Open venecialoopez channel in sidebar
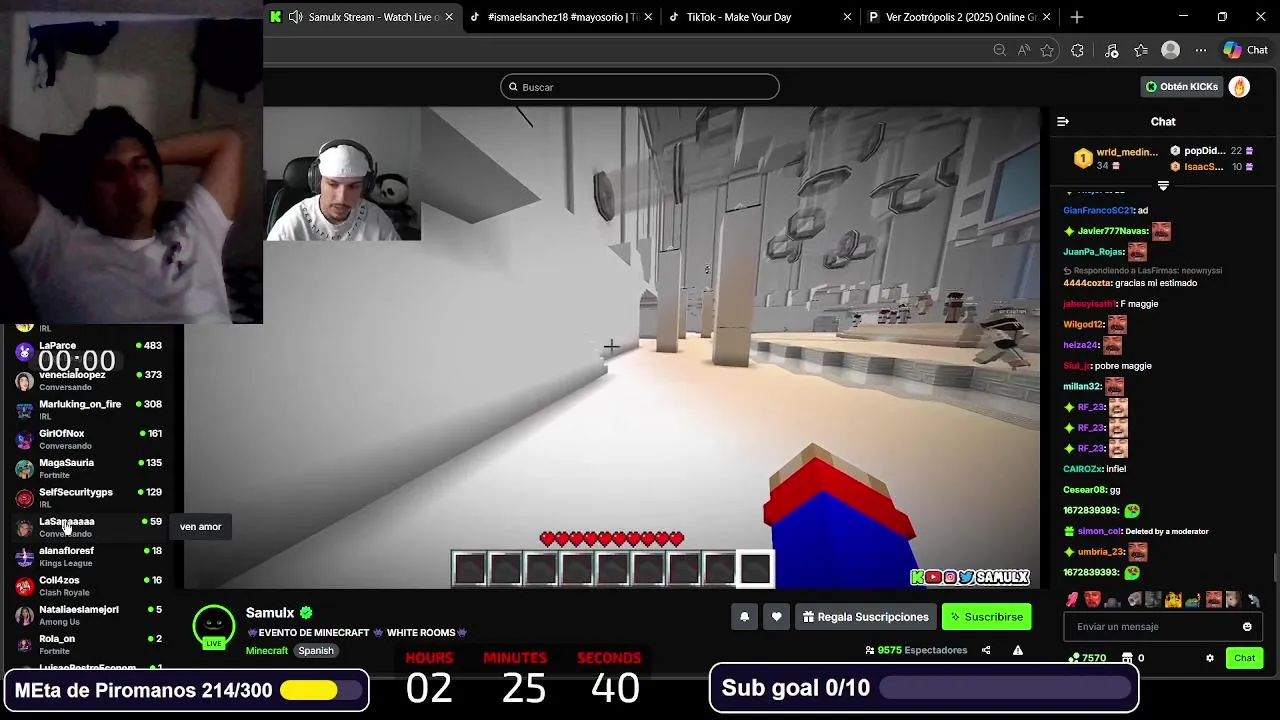1280x720 pixels. [90, 380]
